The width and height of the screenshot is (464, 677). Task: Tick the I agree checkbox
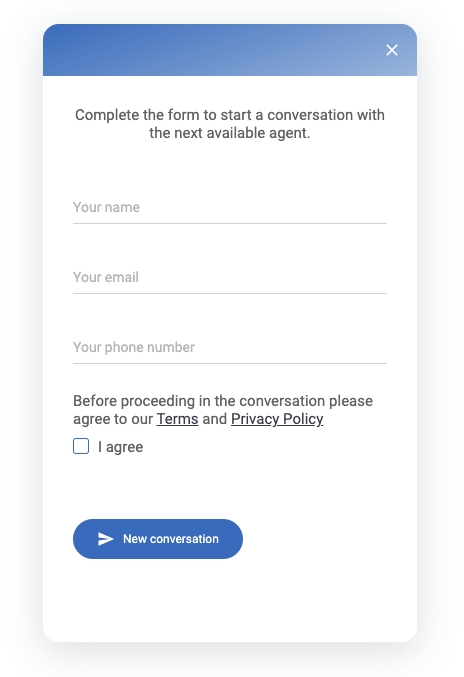(81, 446)
